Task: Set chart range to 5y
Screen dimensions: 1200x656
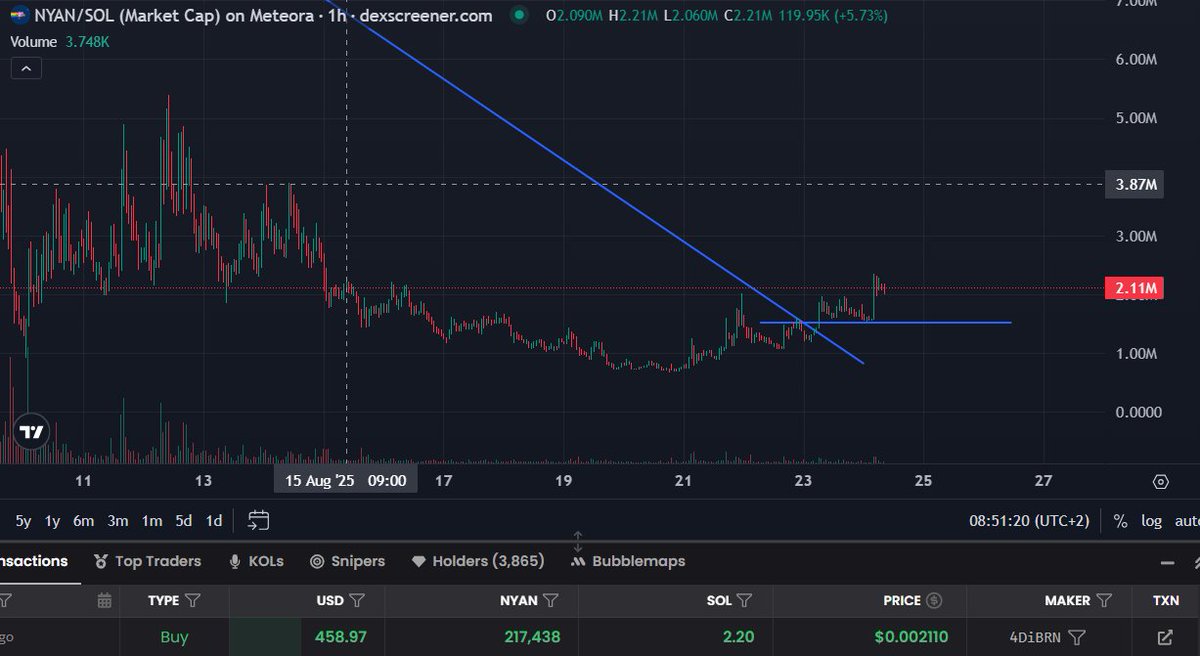Action: pos(23,520)
